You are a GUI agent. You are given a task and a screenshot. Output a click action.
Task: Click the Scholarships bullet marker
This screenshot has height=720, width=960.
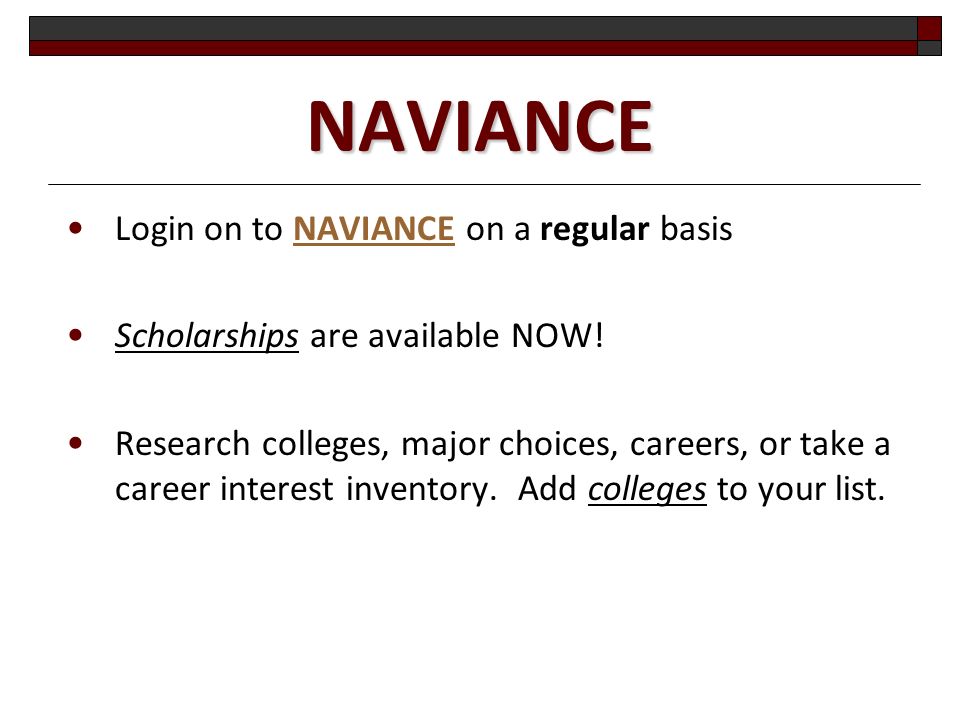[76, 335]
